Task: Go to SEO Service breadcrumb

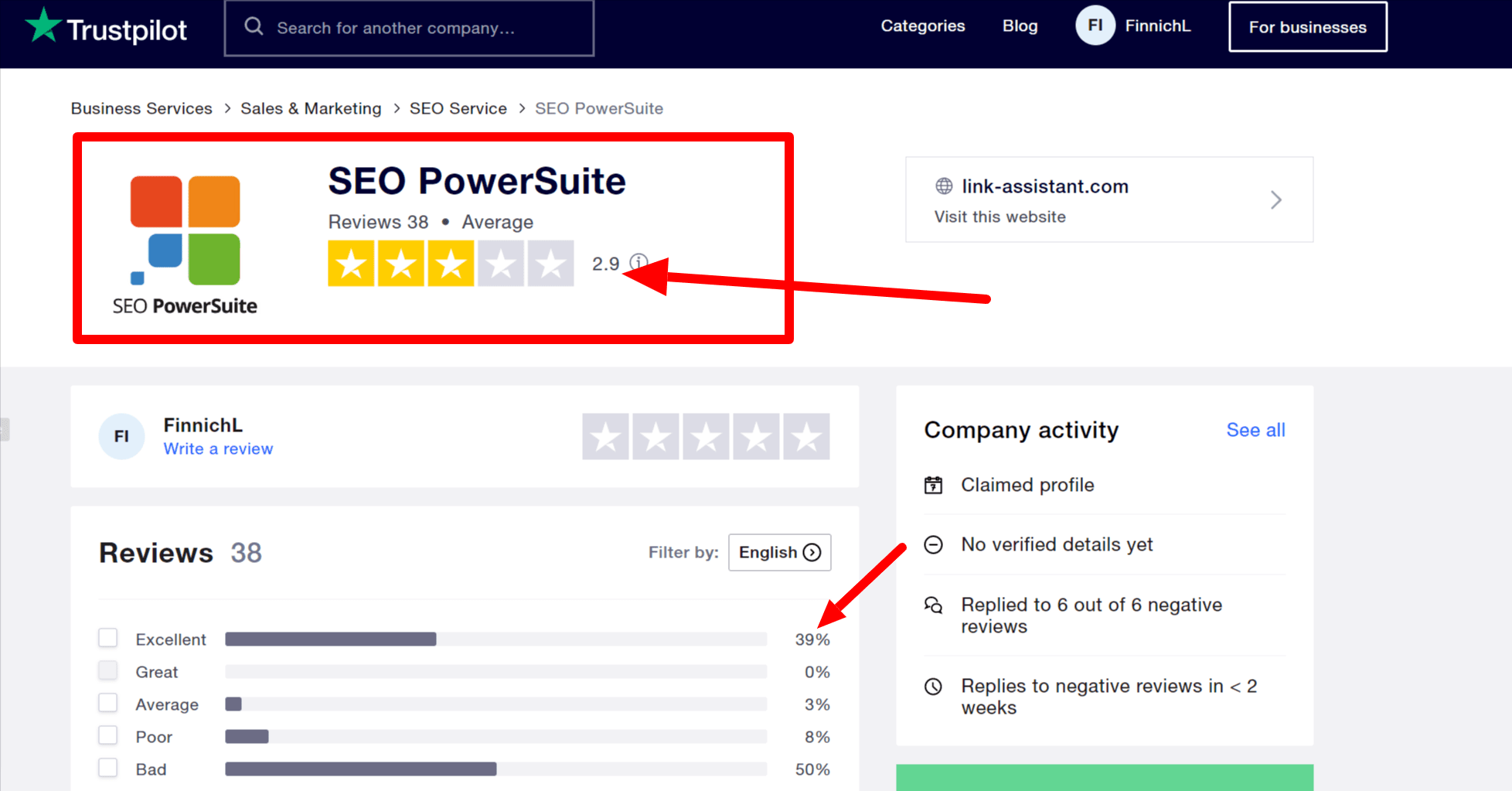Action: click(458, 108)
